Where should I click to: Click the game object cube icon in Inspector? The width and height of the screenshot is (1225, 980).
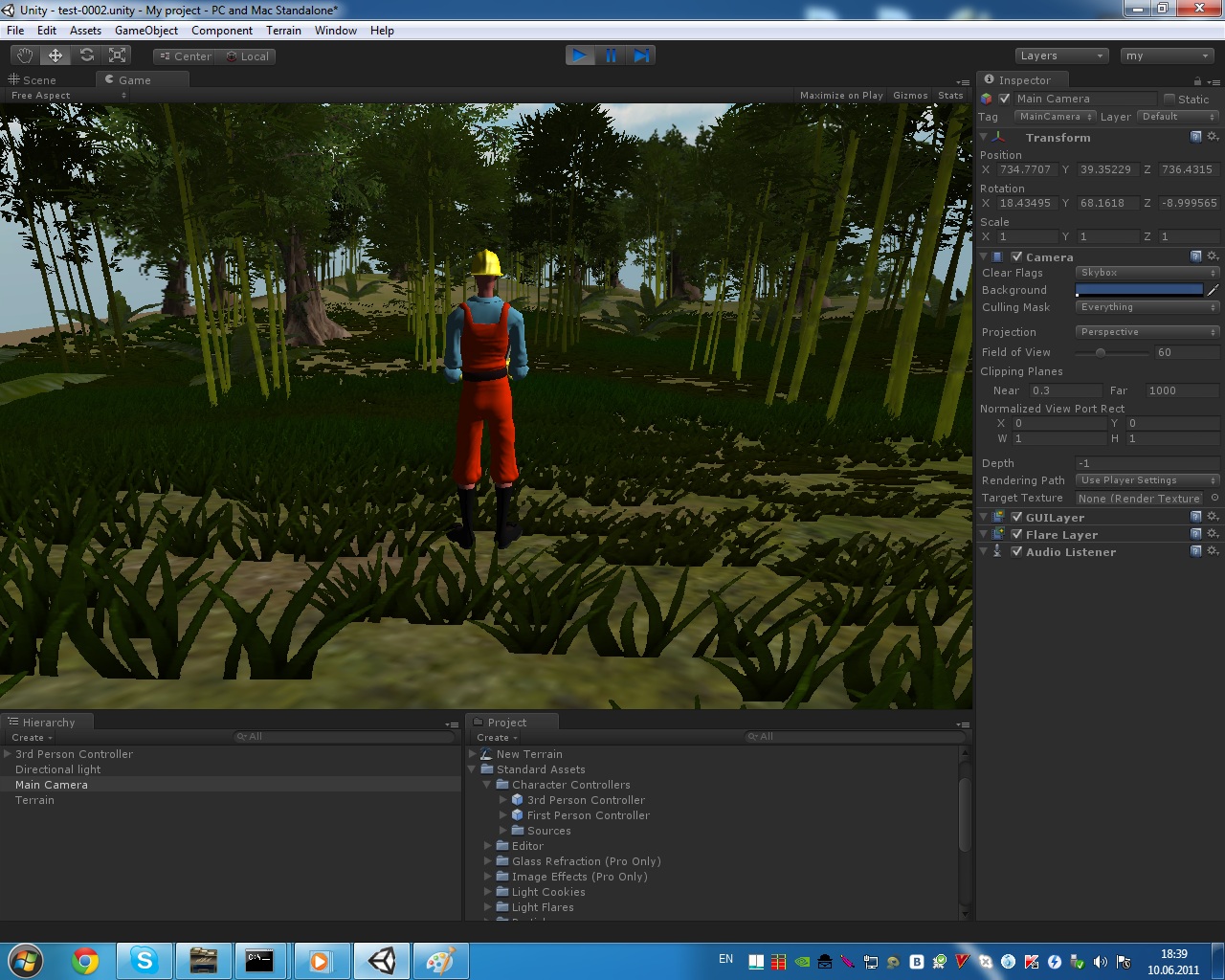point(987,99)
